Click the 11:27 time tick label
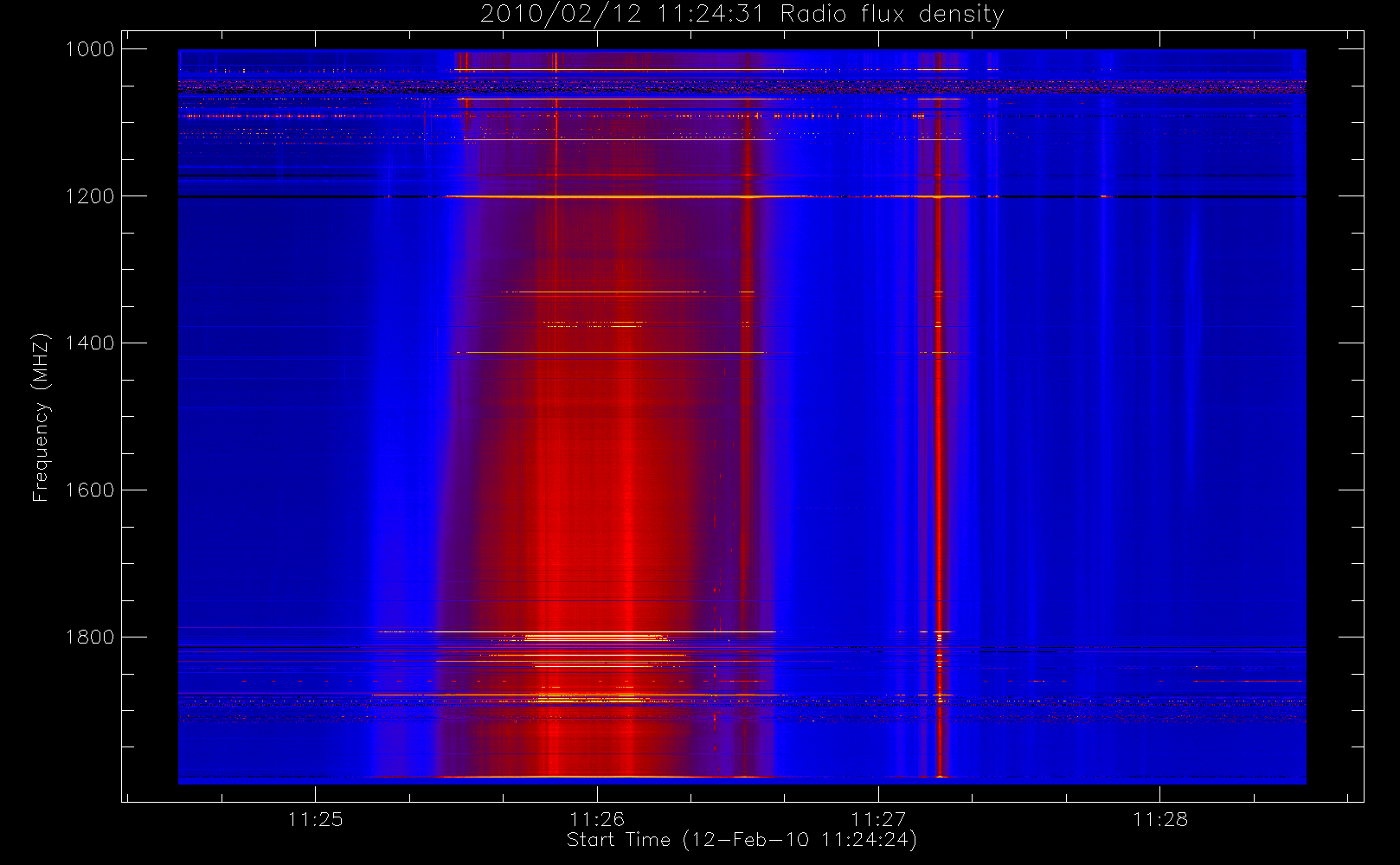The image size is (1400, 865). click(878, 819)
